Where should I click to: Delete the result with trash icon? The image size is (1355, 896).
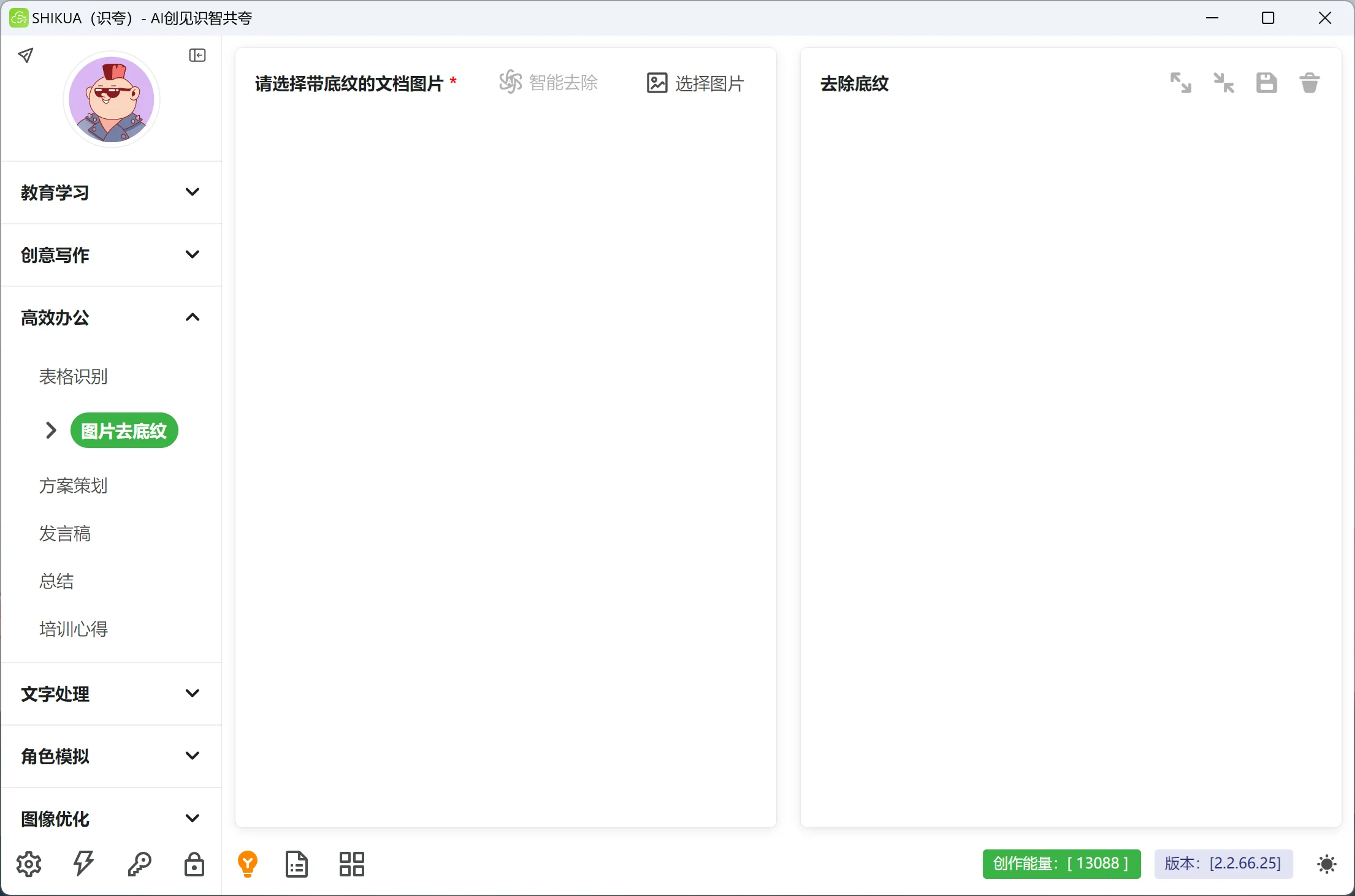click(1310, 83)
